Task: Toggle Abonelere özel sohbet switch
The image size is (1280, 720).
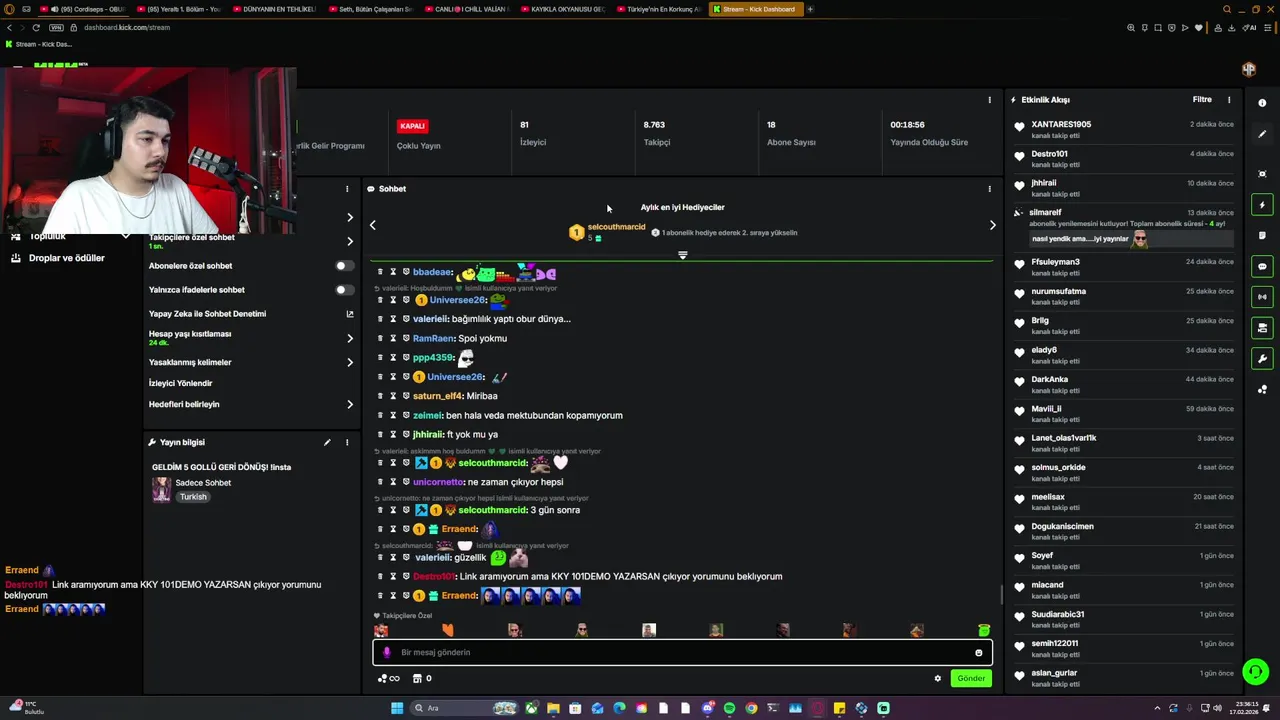Action: click(344, 266)
